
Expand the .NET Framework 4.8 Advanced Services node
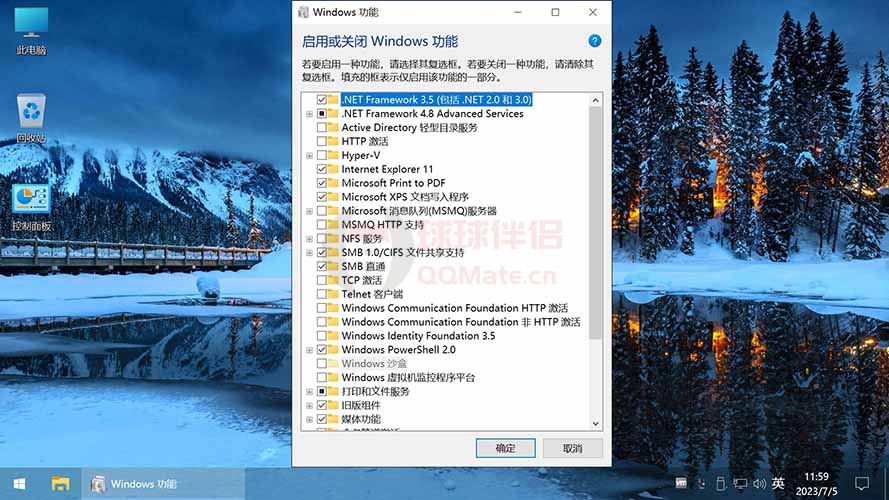pos(309,114)
